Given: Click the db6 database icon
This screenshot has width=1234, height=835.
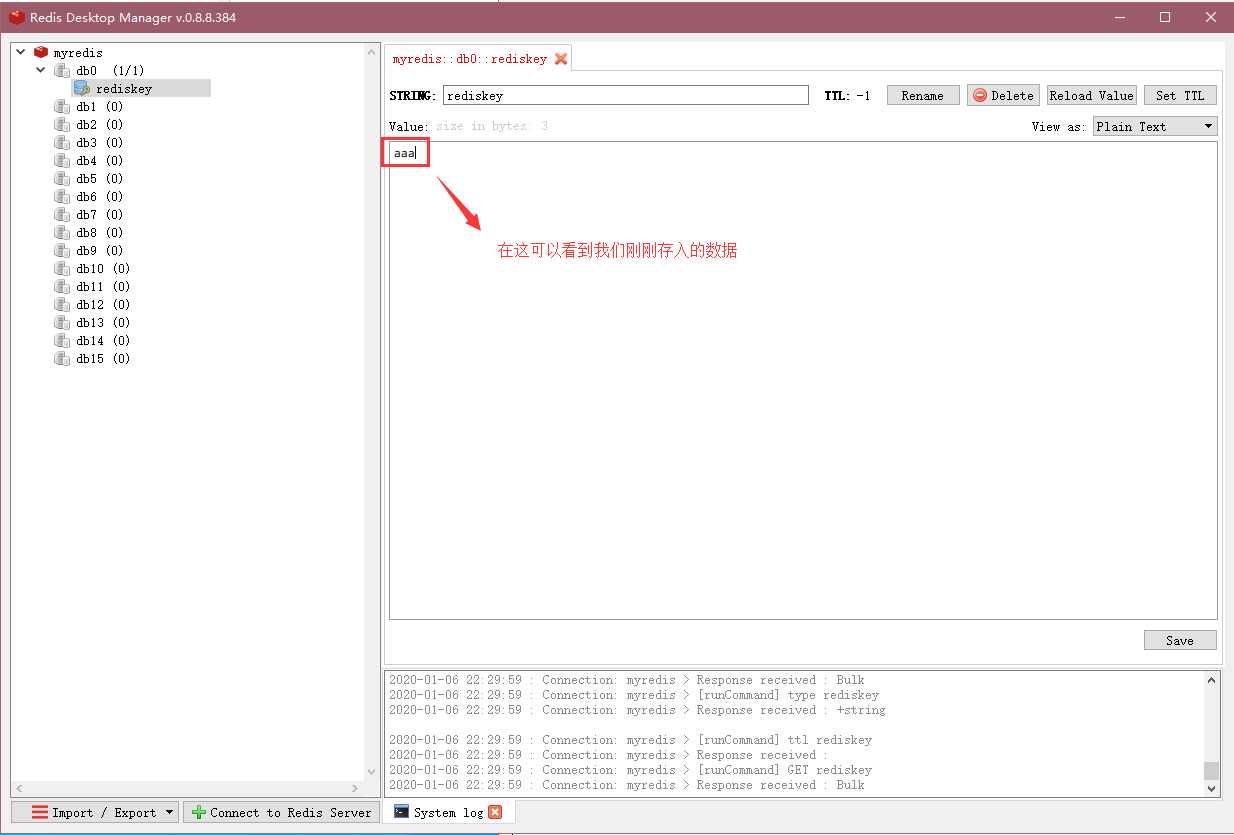Looking at the screenshot, I should pyautogui.click(x=62, y=196).
